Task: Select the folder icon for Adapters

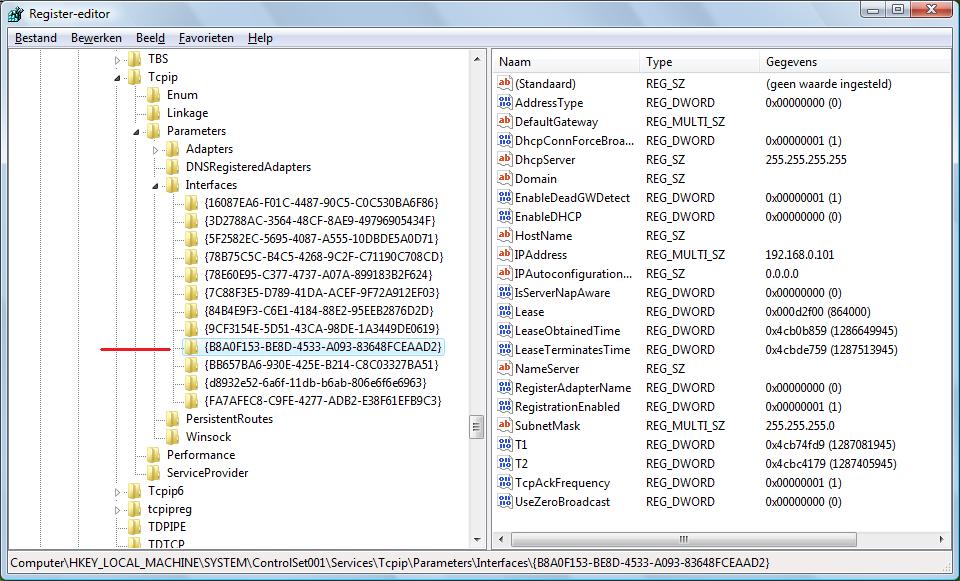Action: pyautogui.click(x=172, y=149)
